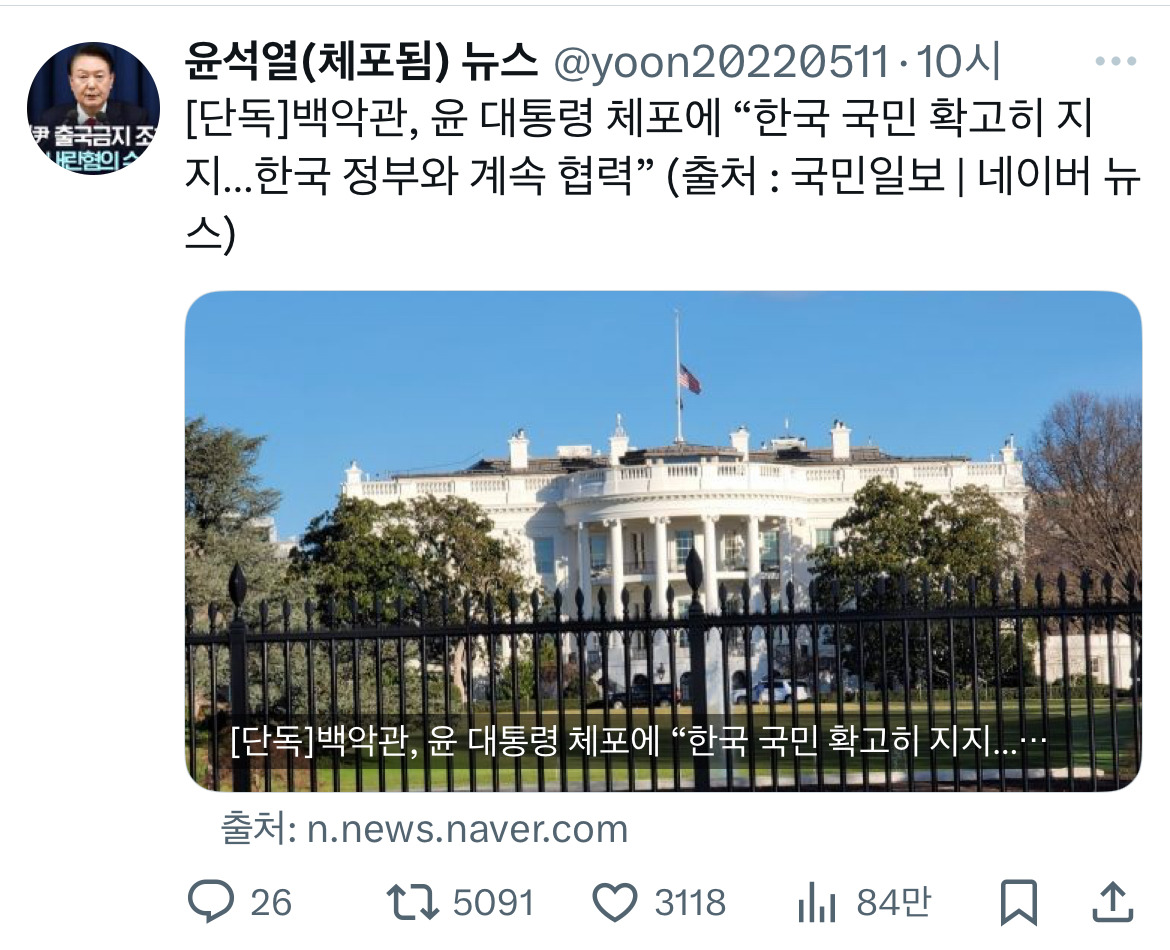Click the 26 replies count
The image size is (1170, 950).
click(271, 902)
